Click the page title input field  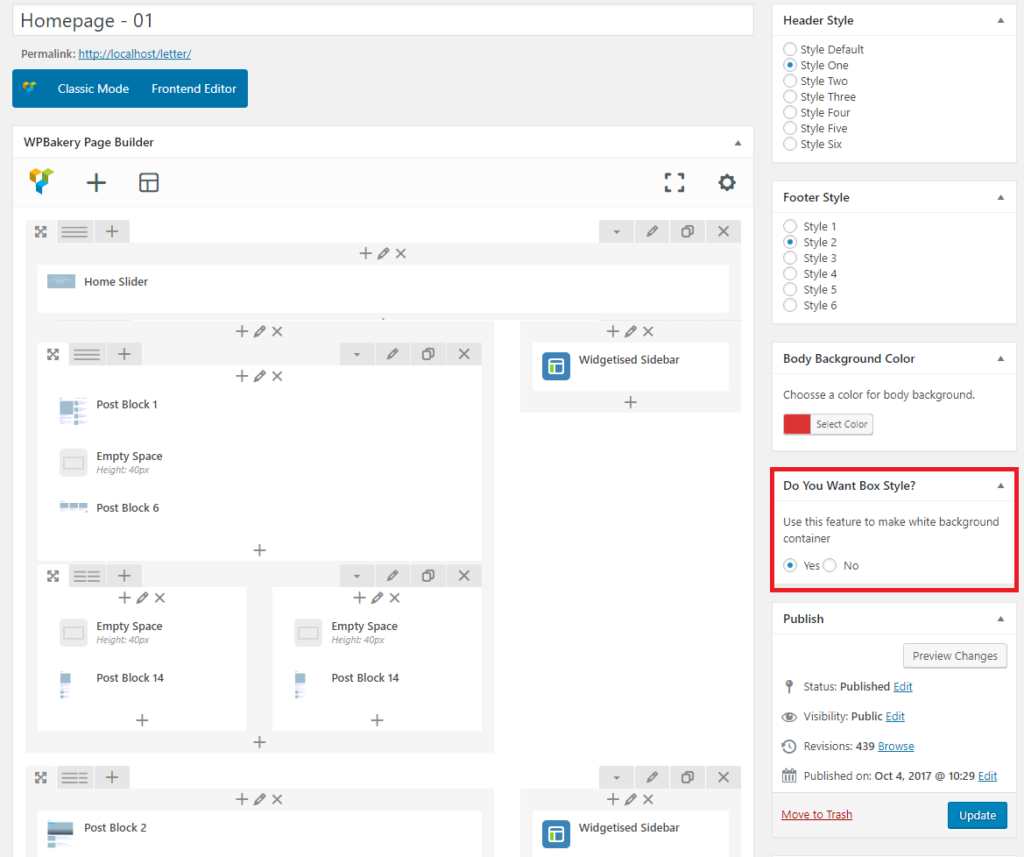(x=382, y=20)
